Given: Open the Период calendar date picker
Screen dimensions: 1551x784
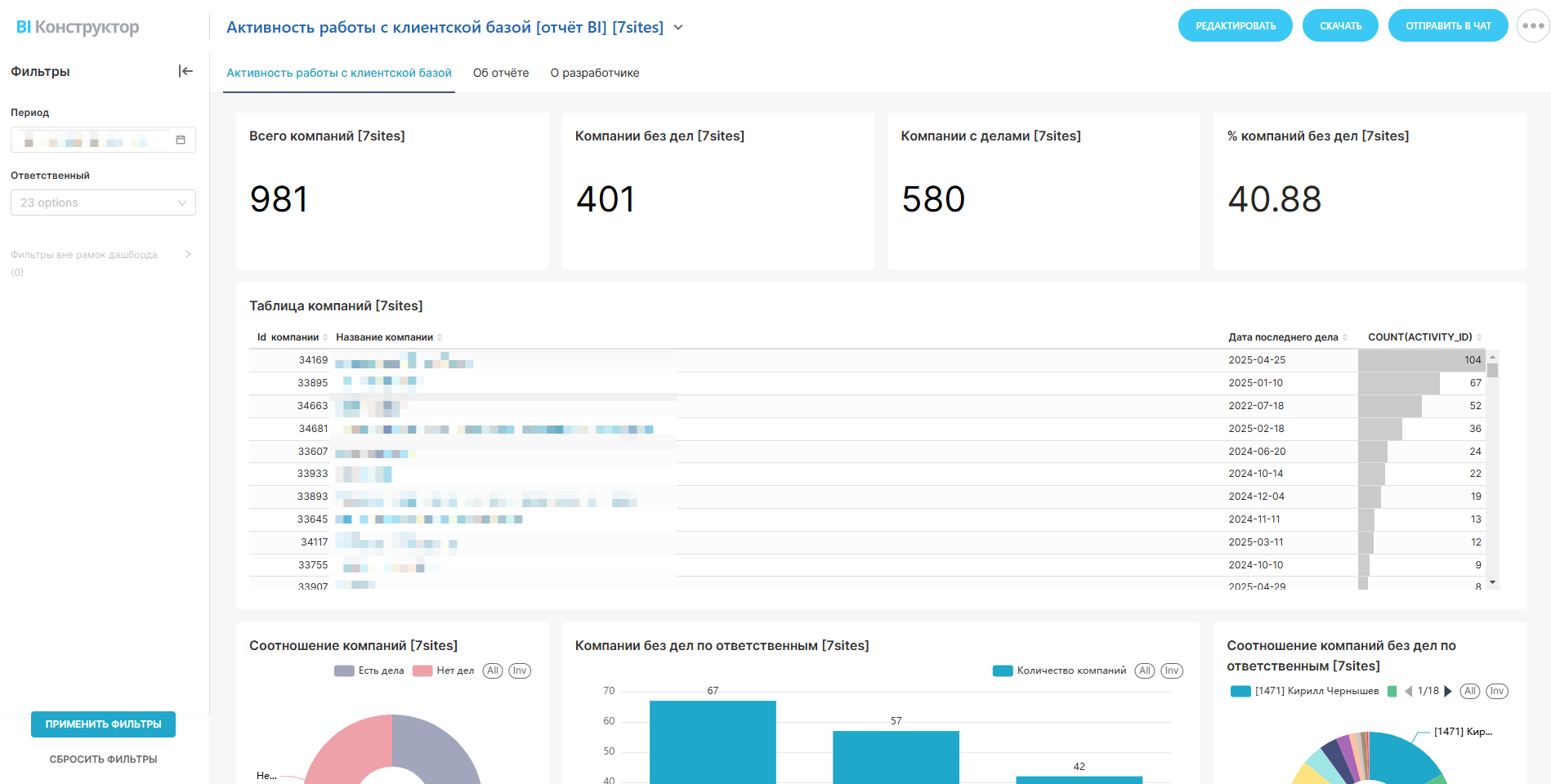Looking at the screenshot, I should point(181,140).
